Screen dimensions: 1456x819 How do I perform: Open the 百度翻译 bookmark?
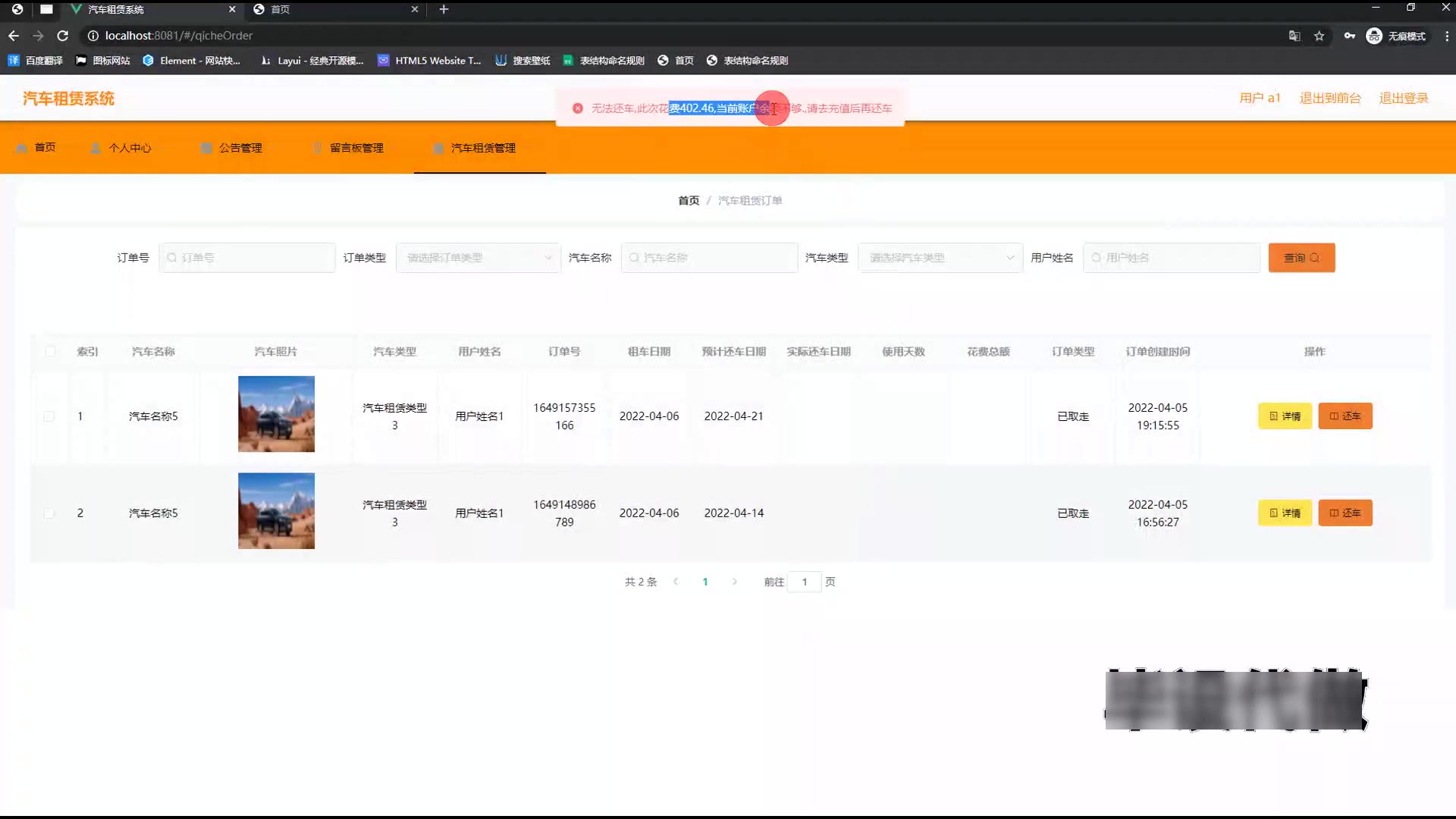(35, 61)
